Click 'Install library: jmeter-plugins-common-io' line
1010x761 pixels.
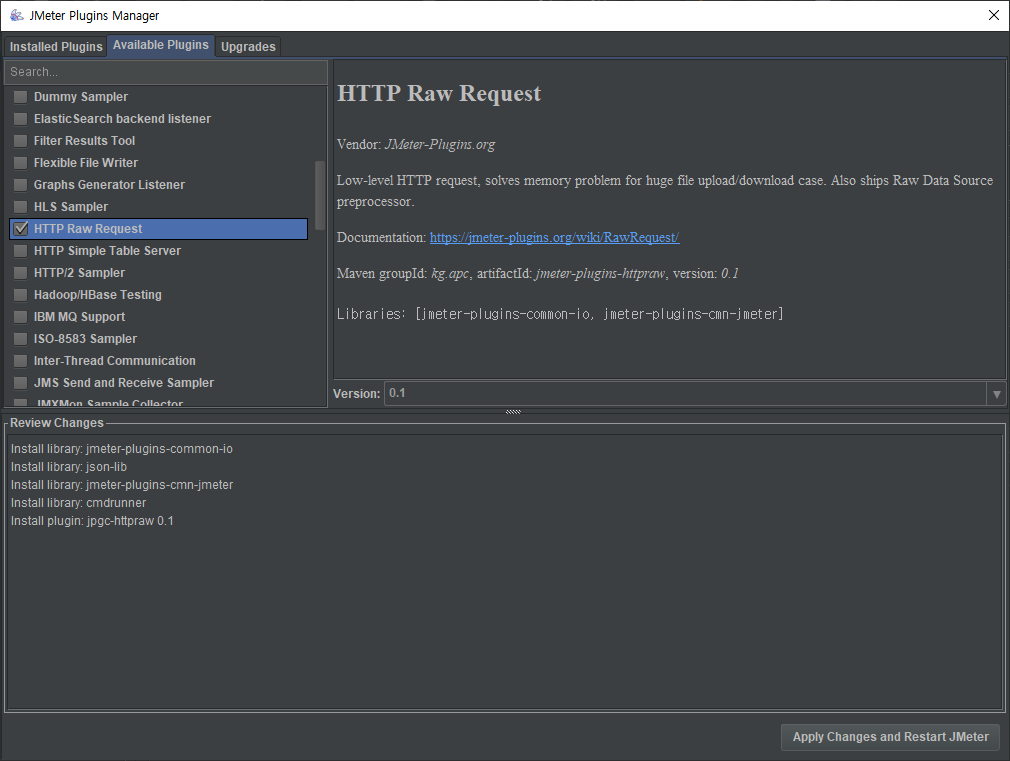click(122, 448)
